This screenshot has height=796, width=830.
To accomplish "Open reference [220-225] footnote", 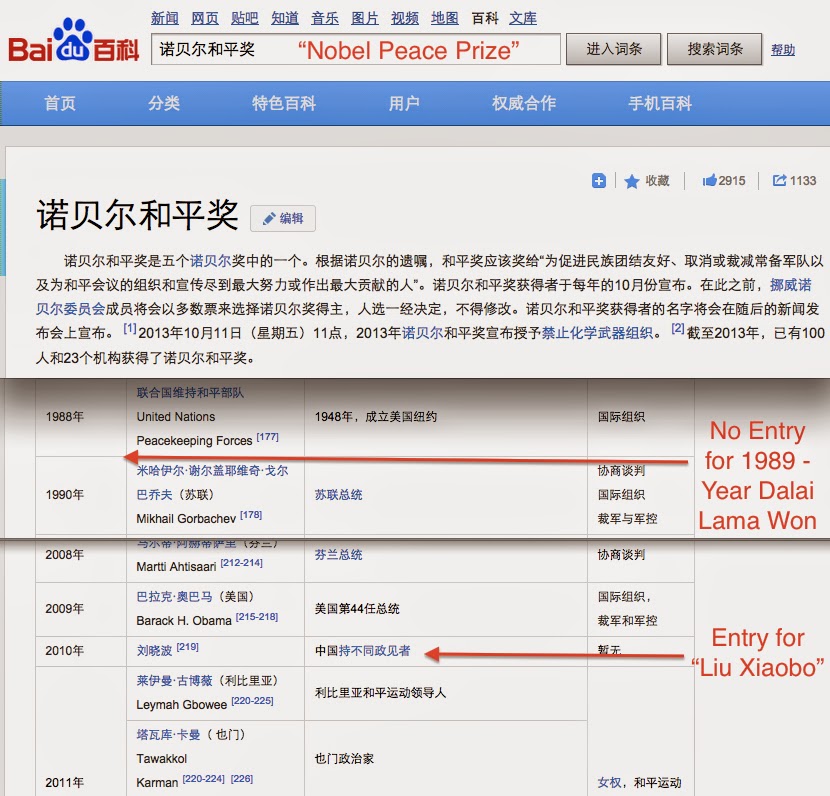I will pyautogui.click(x=252, y=701).
